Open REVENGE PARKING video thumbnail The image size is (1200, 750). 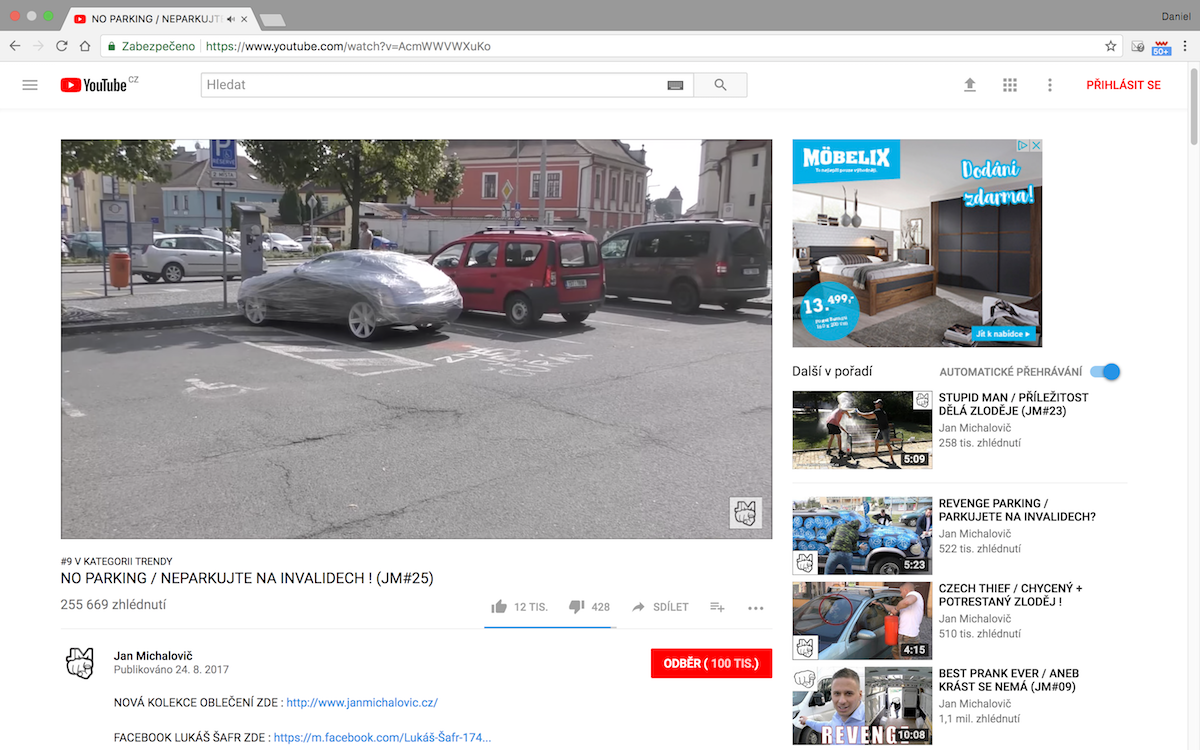pyautogui.click(x=863, y=536)
